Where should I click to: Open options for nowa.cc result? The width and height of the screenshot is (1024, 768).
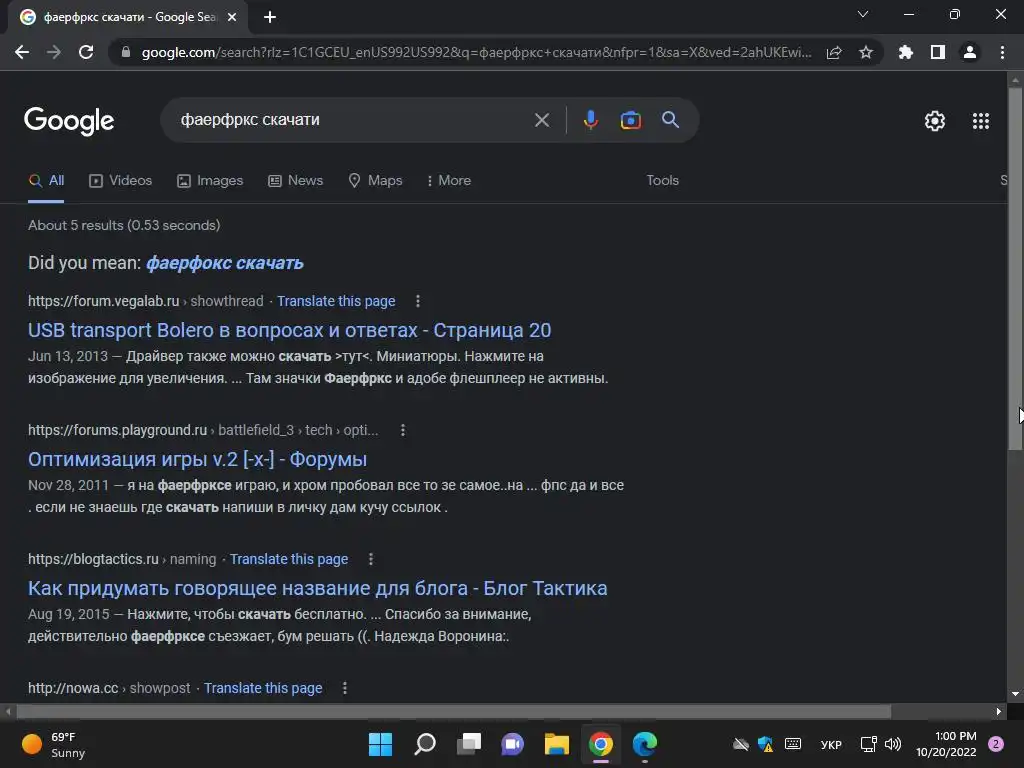[345, 688]
